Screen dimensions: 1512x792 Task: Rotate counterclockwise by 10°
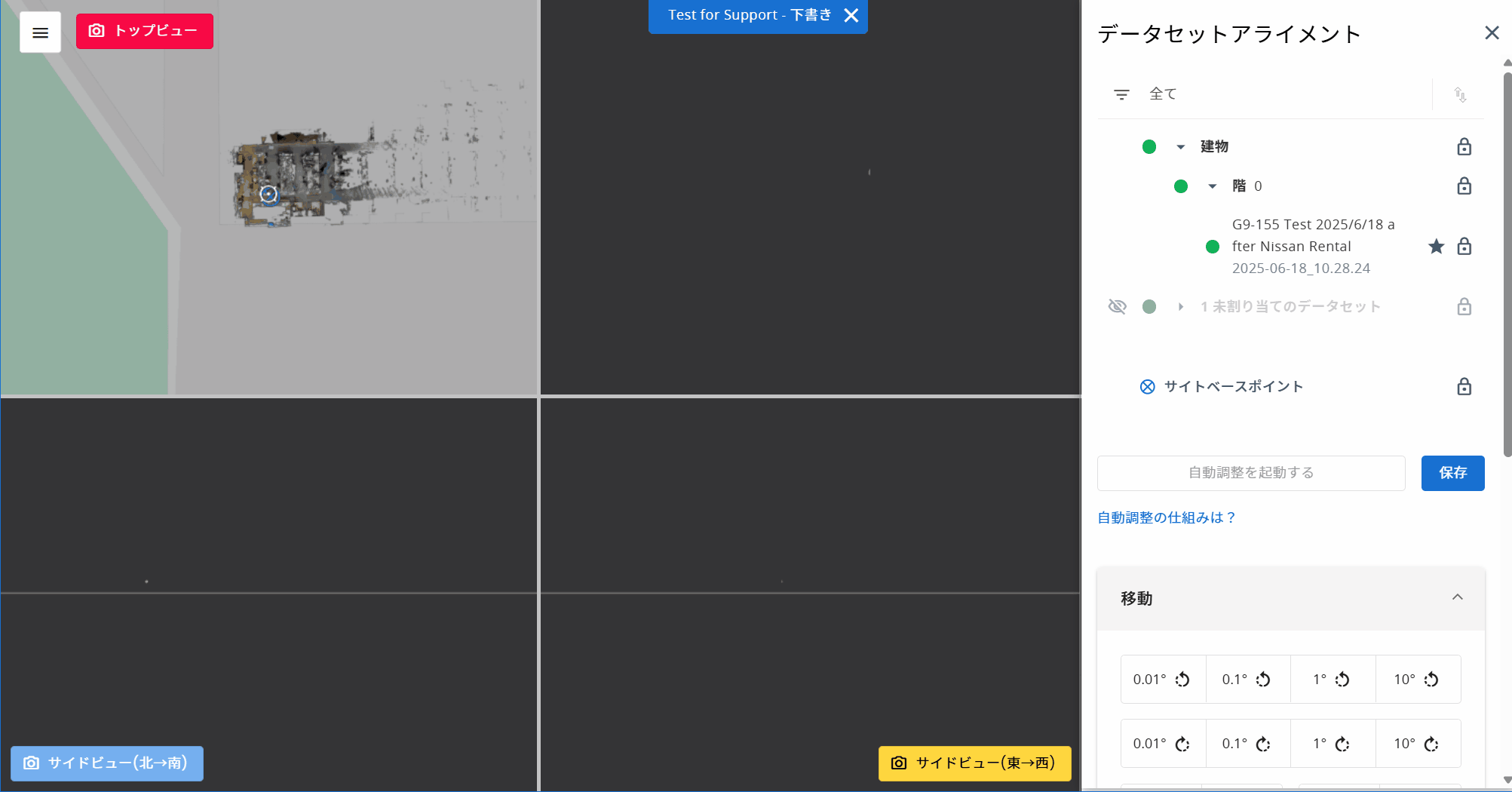tap(1418, 680)
